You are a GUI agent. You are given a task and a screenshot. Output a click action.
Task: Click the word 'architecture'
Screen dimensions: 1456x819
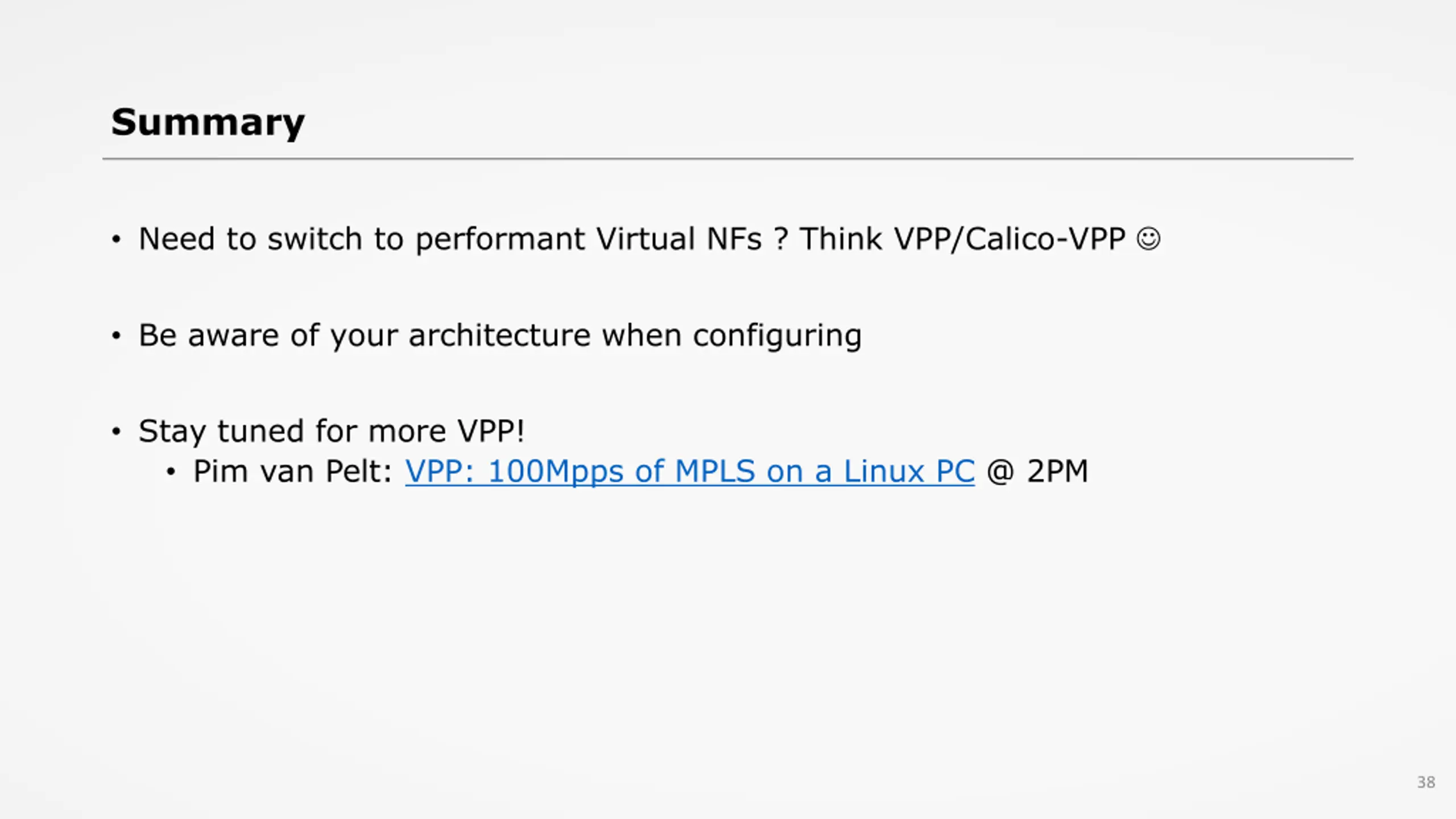click(500, 335)
